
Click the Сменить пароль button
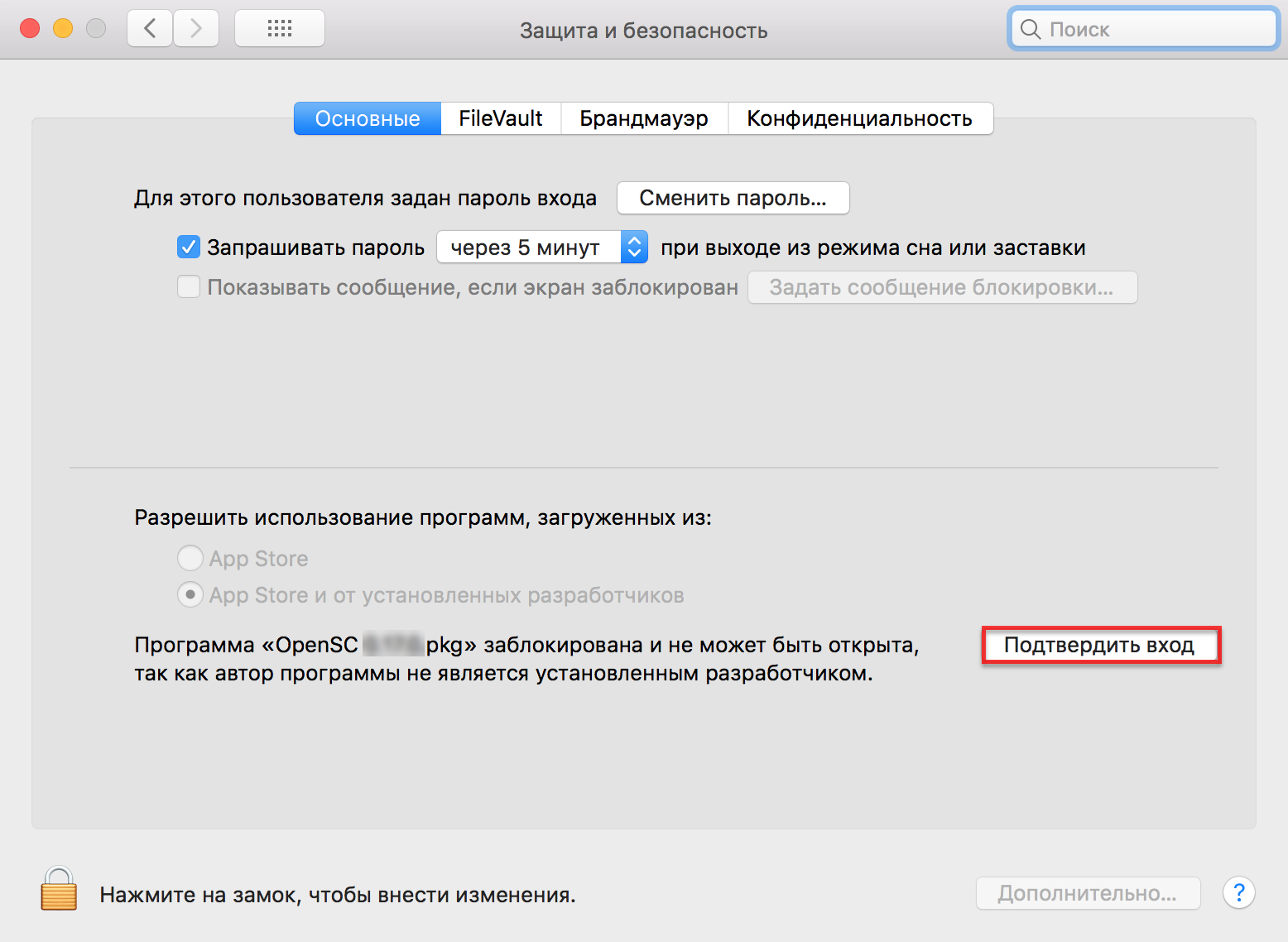(733, 198)
